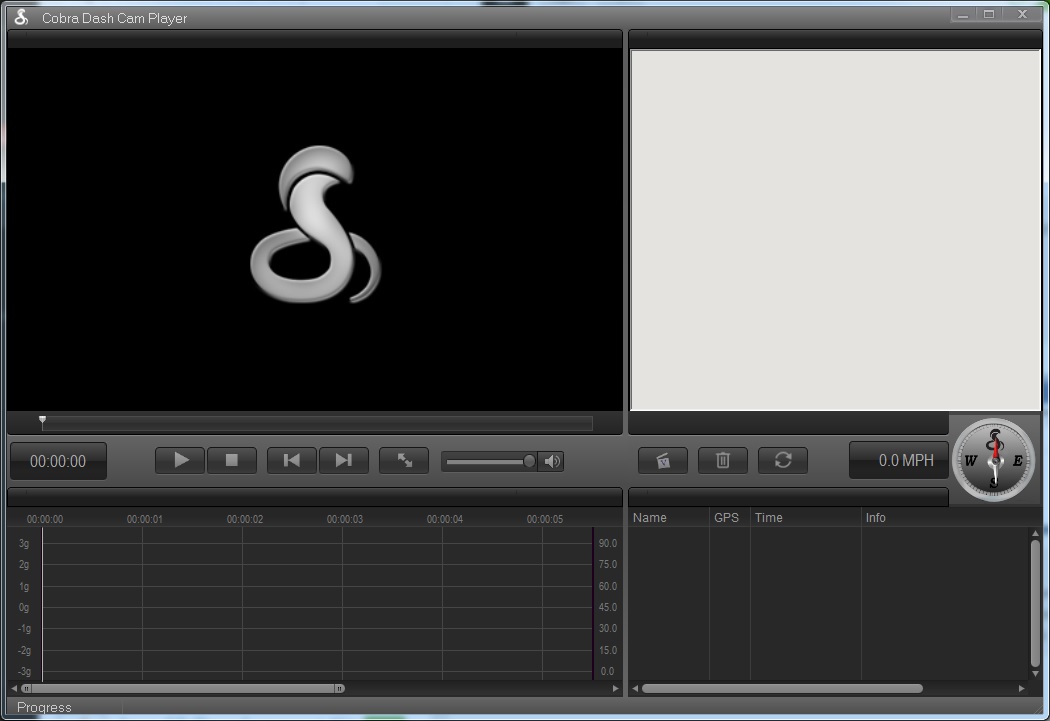This screenshot has width=1050, height=721.
Task: Click the Cobra logo in the title bar
Action: pos(21,17)
